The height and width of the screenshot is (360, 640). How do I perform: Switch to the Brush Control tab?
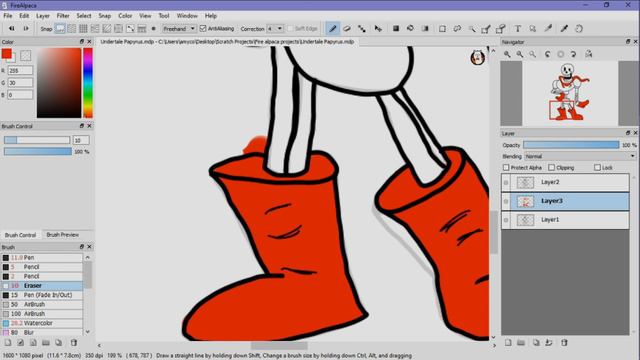tap(20, 235)
